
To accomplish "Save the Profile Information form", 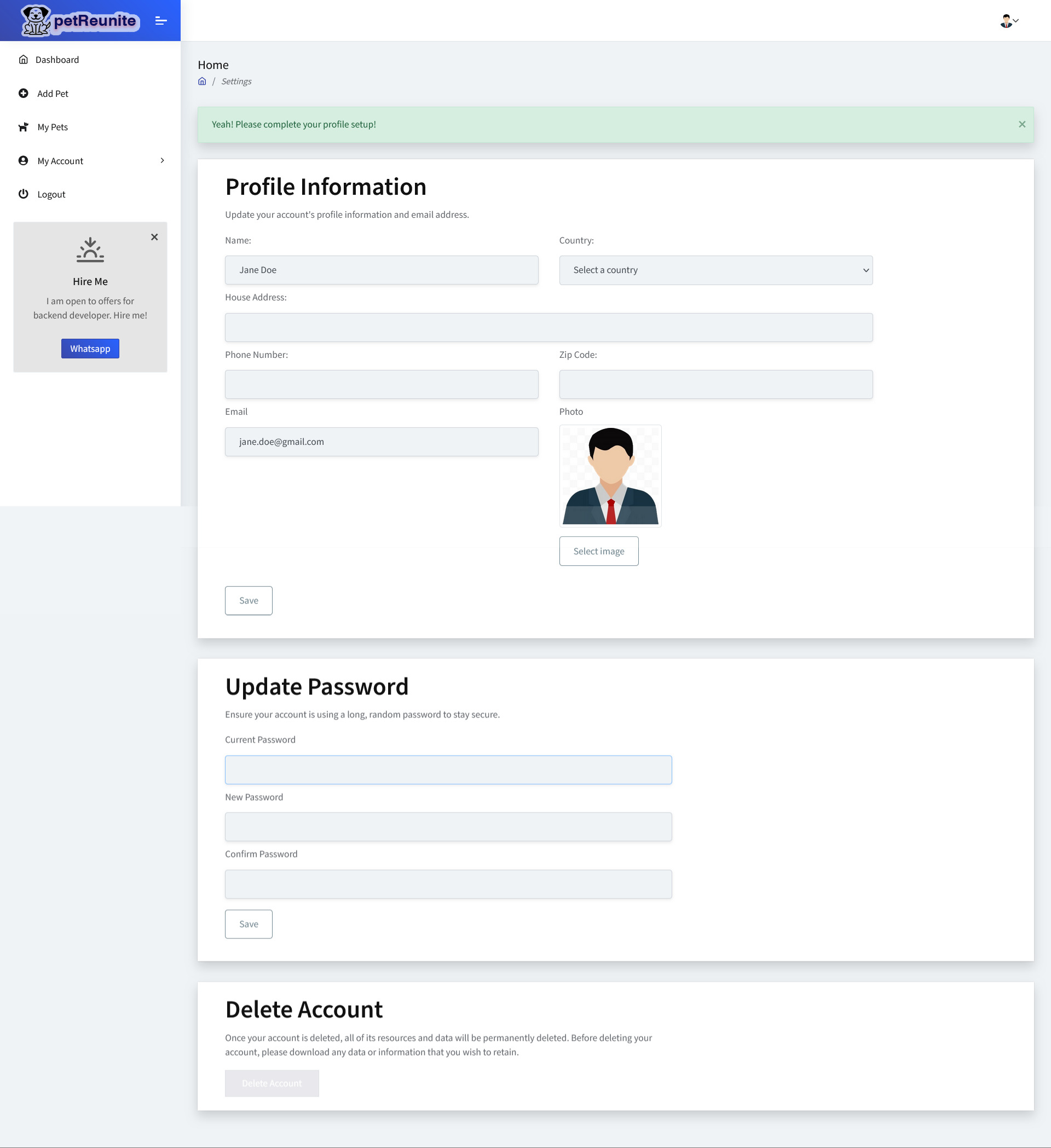I will (249, 600).
